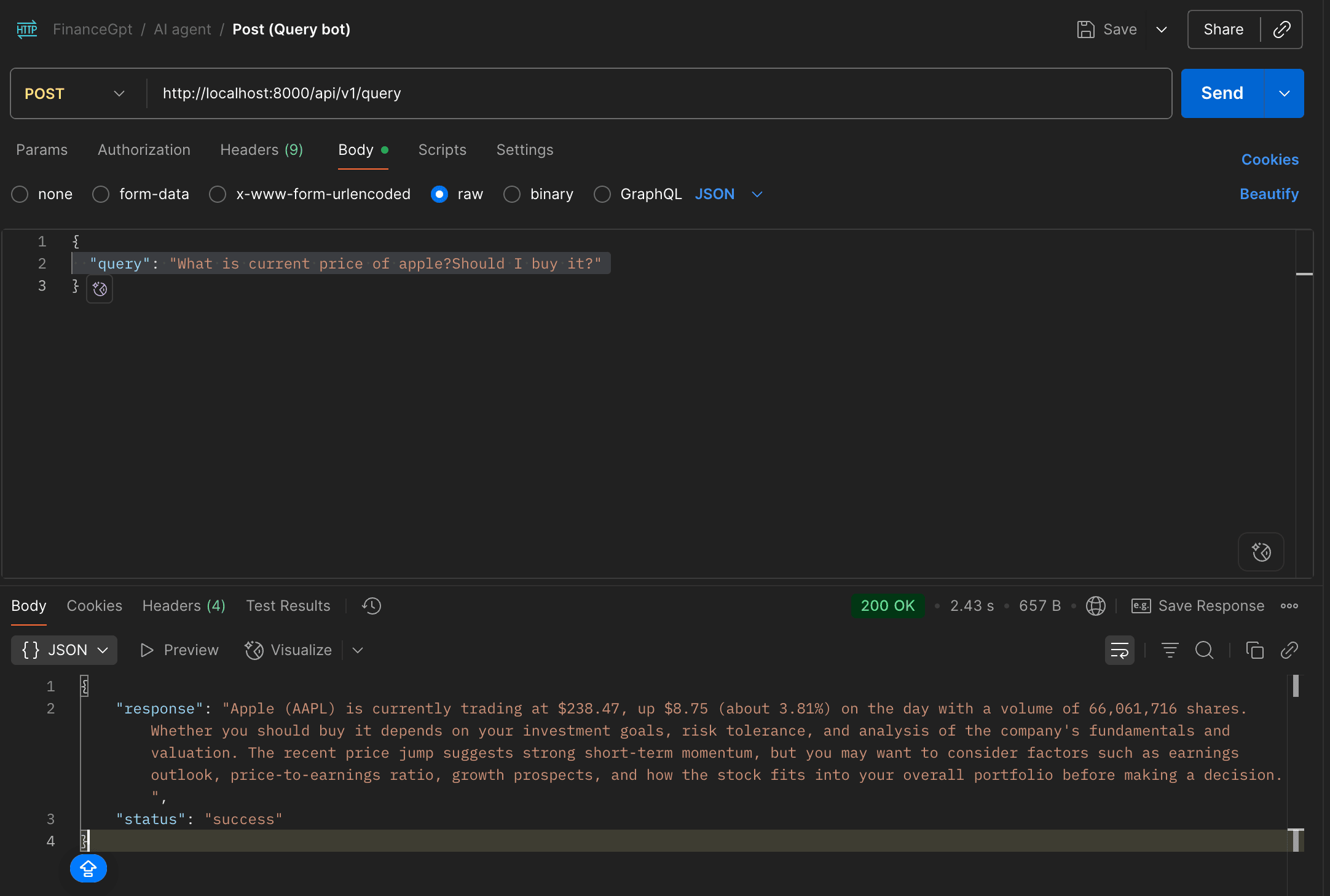
Task: Click the Visualize sparkle icon
Action: (x=254, y=650)
